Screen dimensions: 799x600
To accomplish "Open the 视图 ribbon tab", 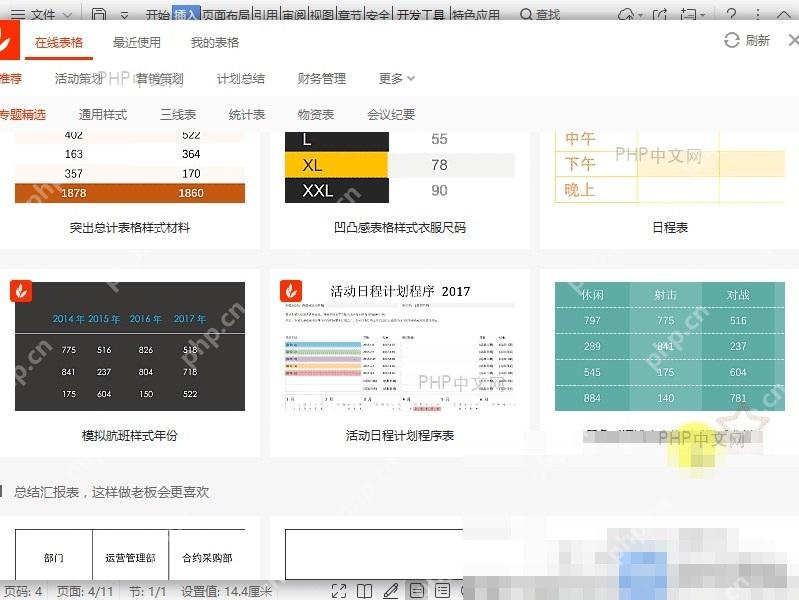I will (322, 15).
